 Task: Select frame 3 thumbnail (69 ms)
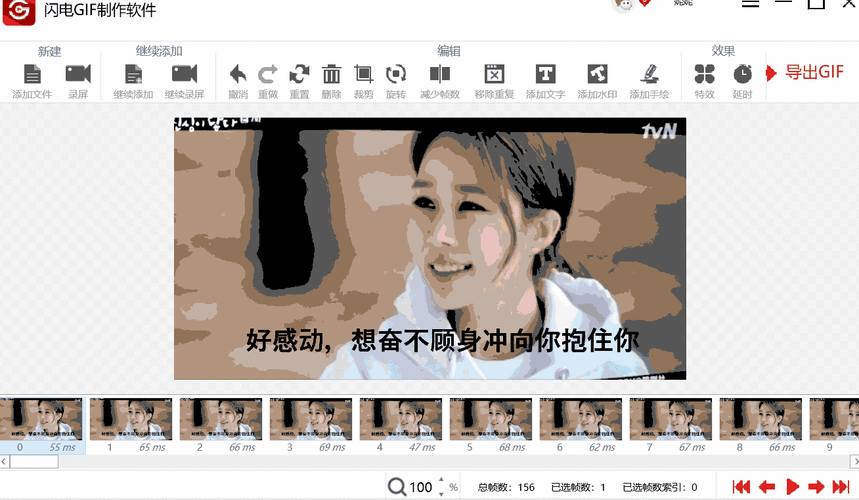click(x=311, y=419)
